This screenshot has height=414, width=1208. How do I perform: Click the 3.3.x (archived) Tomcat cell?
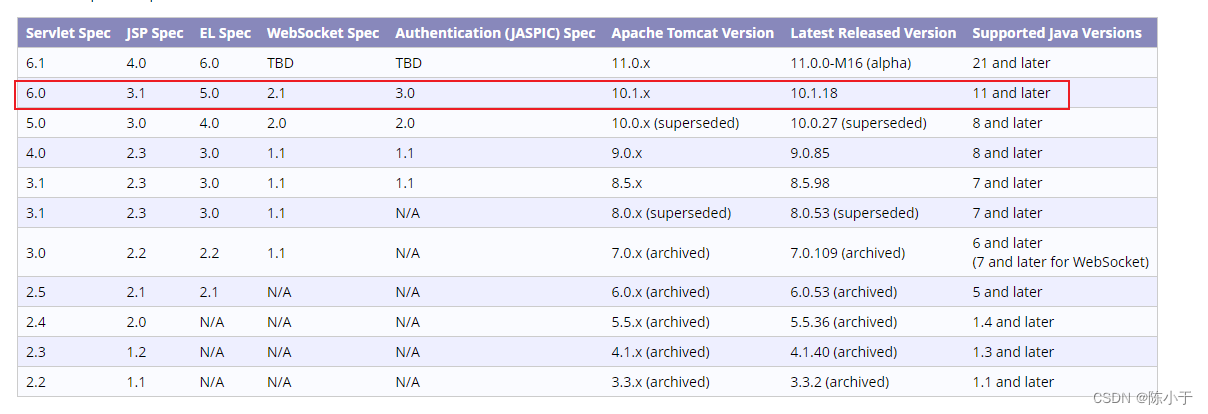[661, 382]
